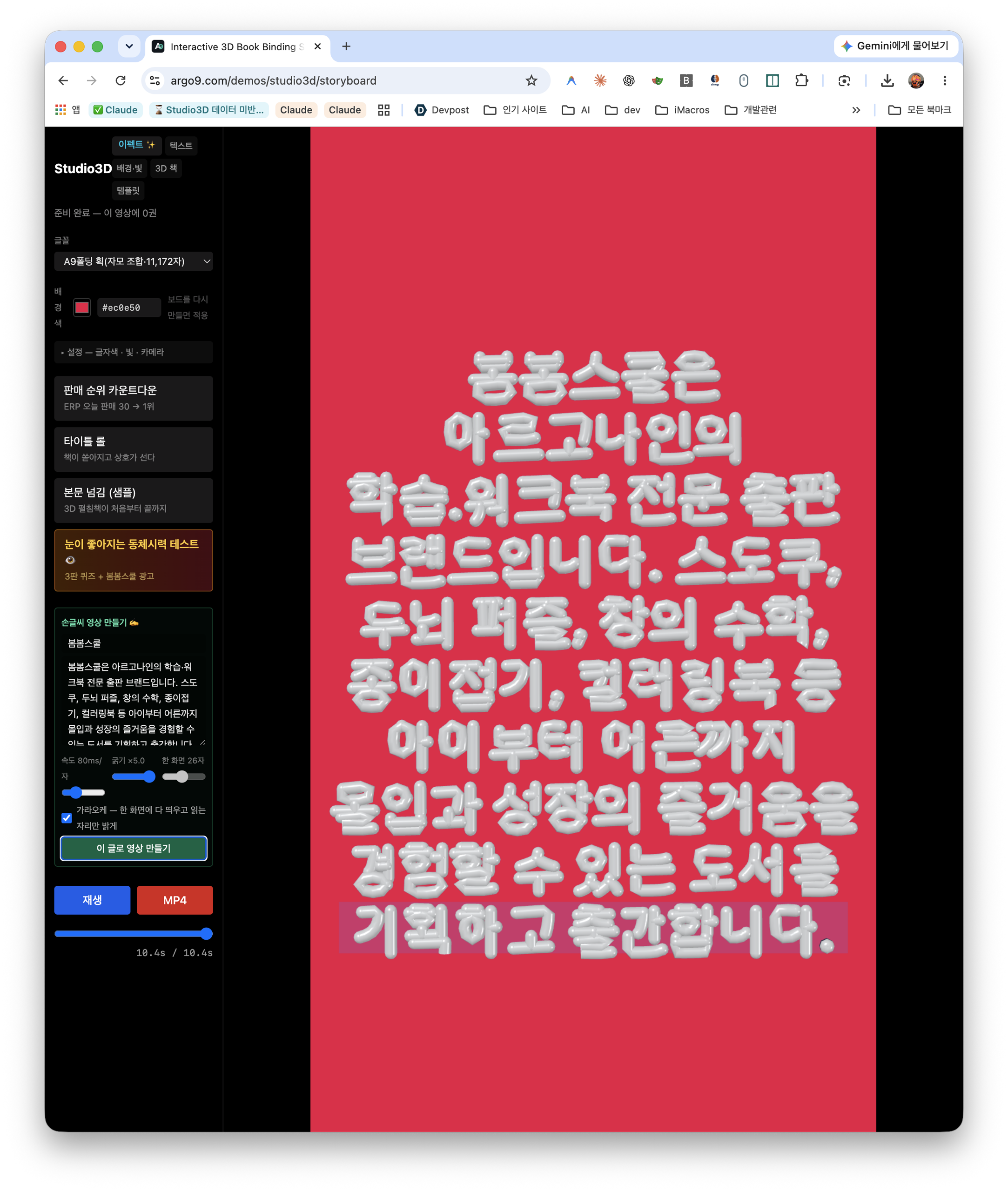Open the 모든 북마크 folder
Screen dimensions: 1008x1191
coord(920,110)
